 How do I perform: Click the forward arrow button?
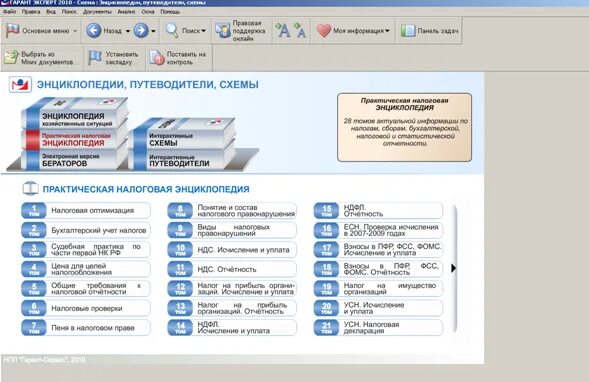click(141, 30)
